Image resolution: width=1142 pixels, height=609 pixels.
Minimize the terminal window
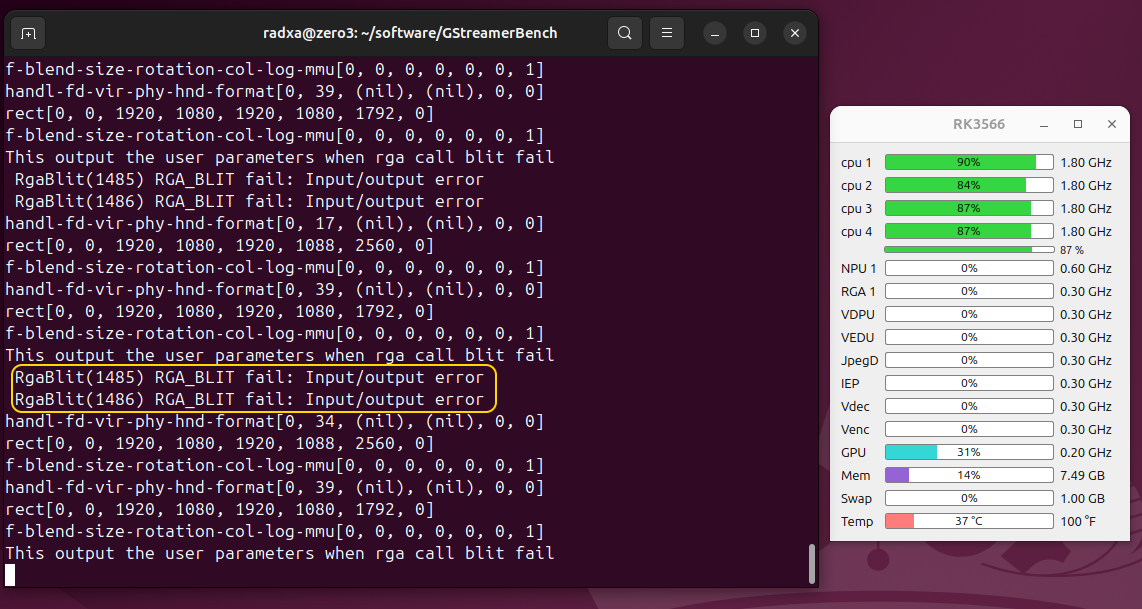[715, 34]
